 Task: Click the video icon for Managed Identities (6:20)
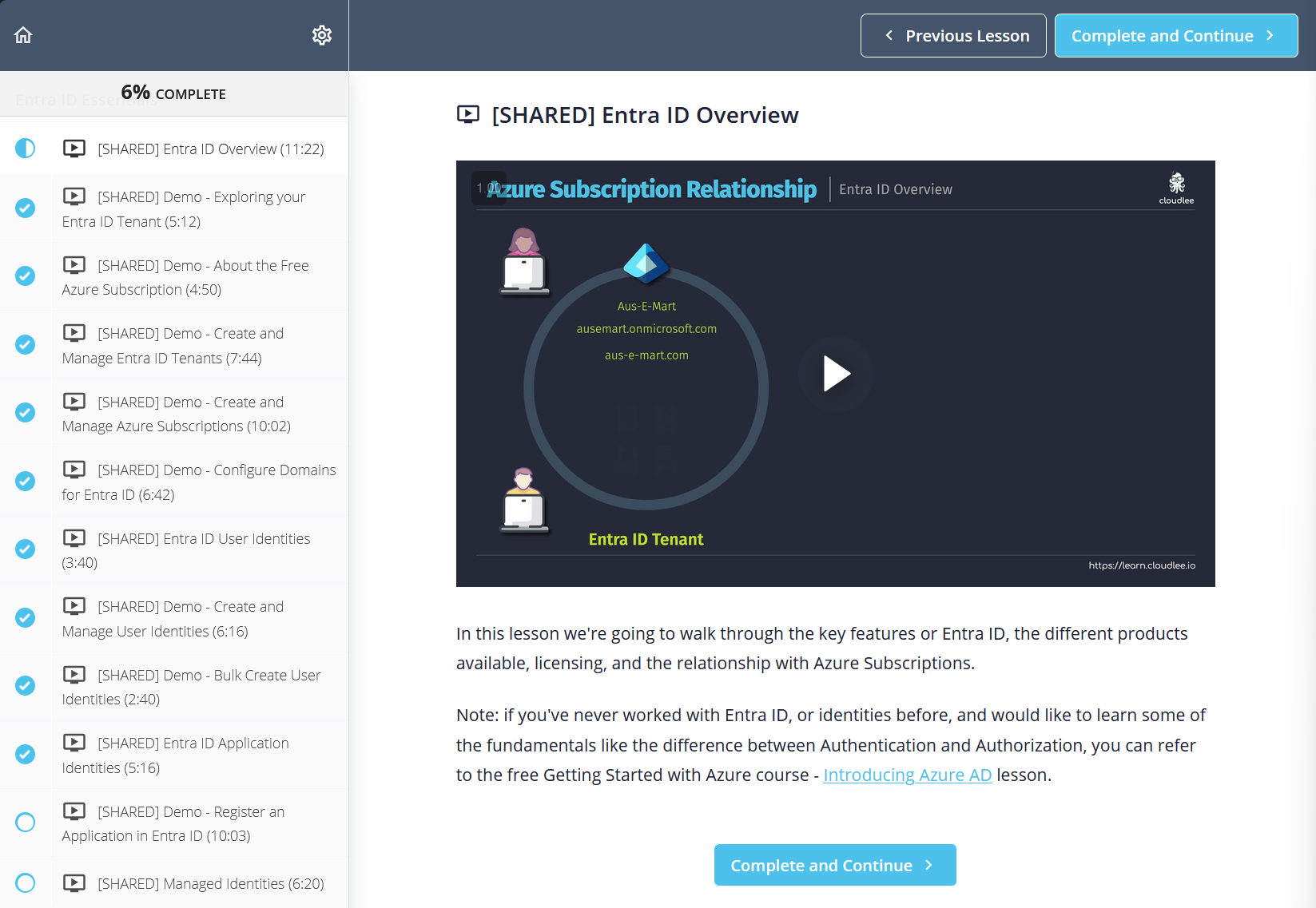click(x=74, y=883)
